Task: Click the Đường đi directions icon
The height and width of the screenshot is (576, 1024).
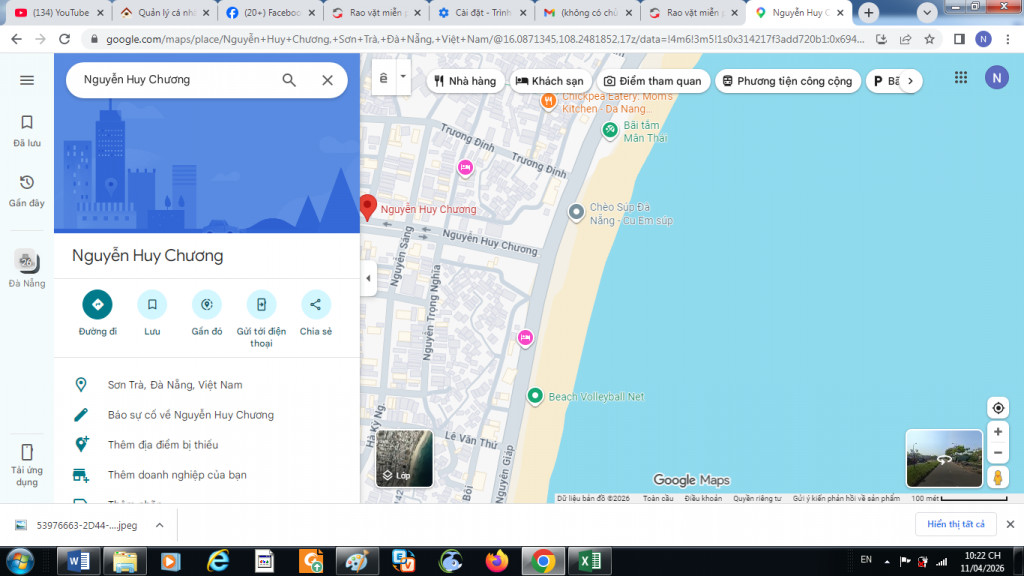Action: point(97,304)
